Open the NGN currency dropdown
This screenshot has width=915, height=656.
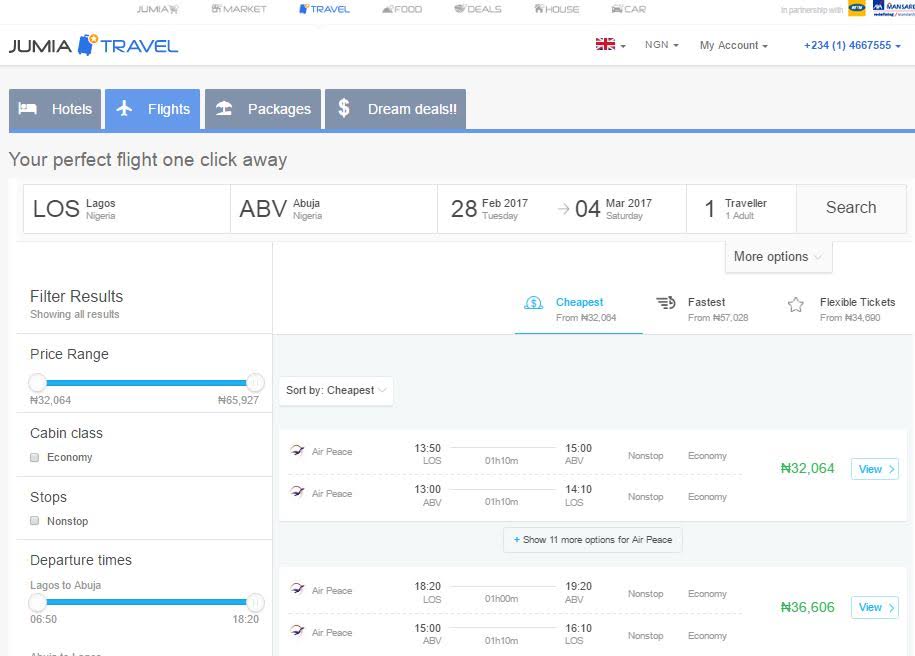[661, 45]
